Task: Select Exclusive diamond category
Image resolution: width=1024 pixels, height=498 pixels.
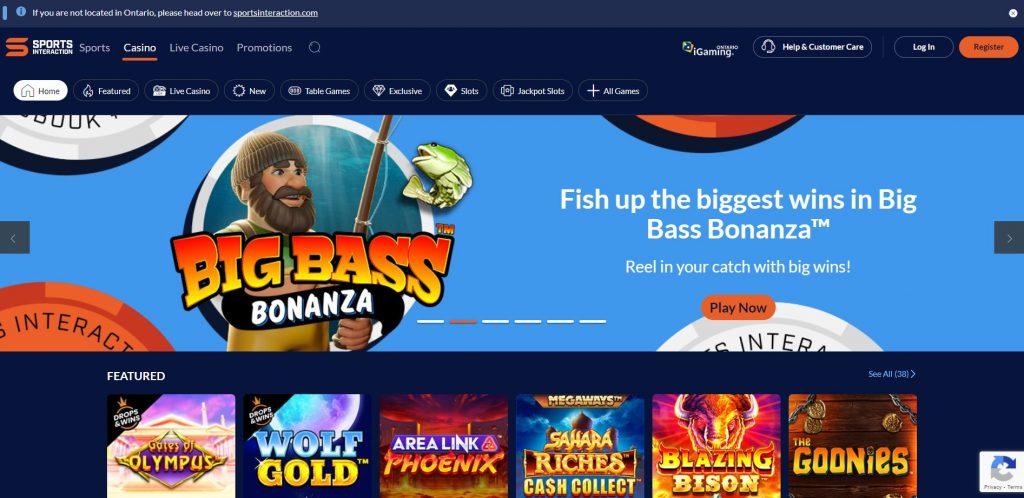Action: [397, 91]
